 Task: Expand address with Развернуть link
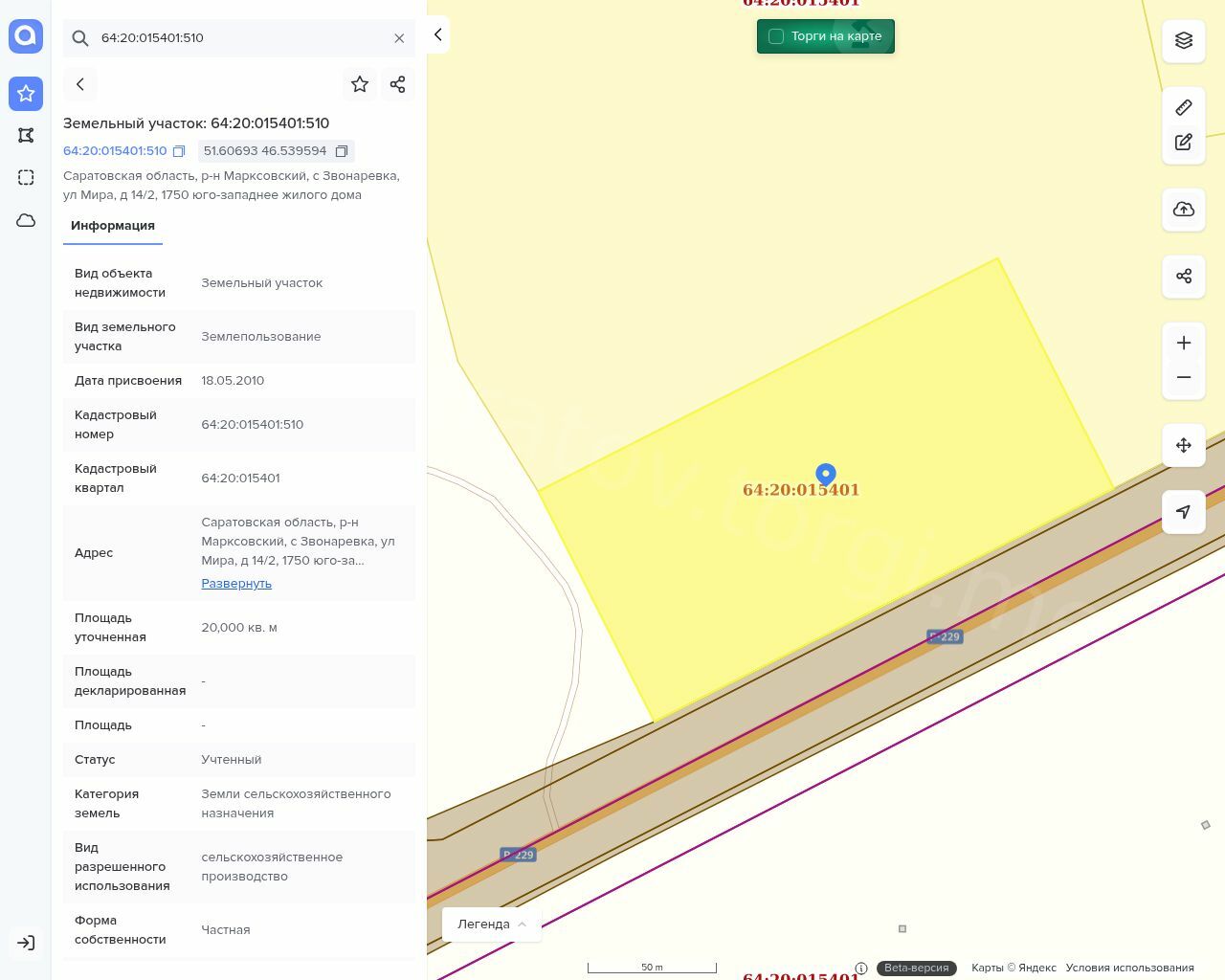(x=236, y=584)
